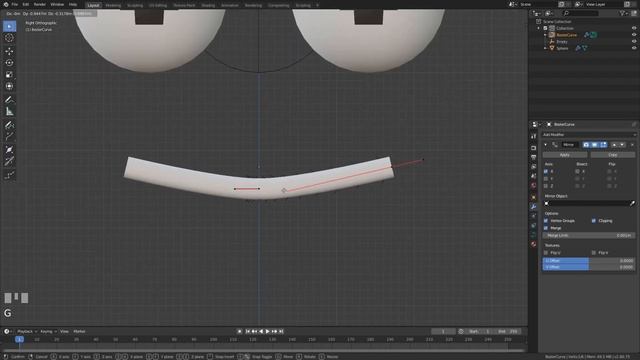Open the World properties tab icon
This screenshot has height=360, width=640.
coord(533,185)
